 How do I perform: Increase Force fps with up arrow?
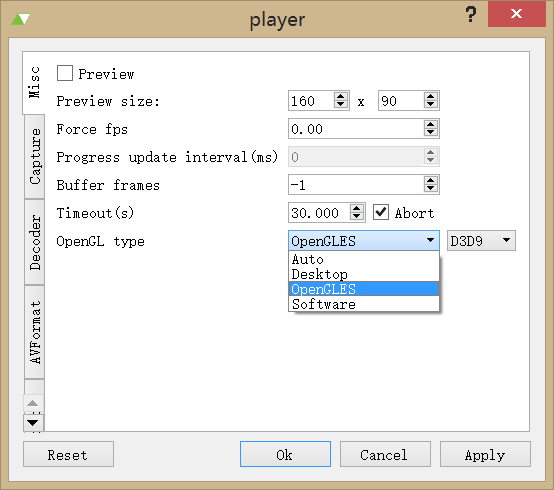coord(430,124)
